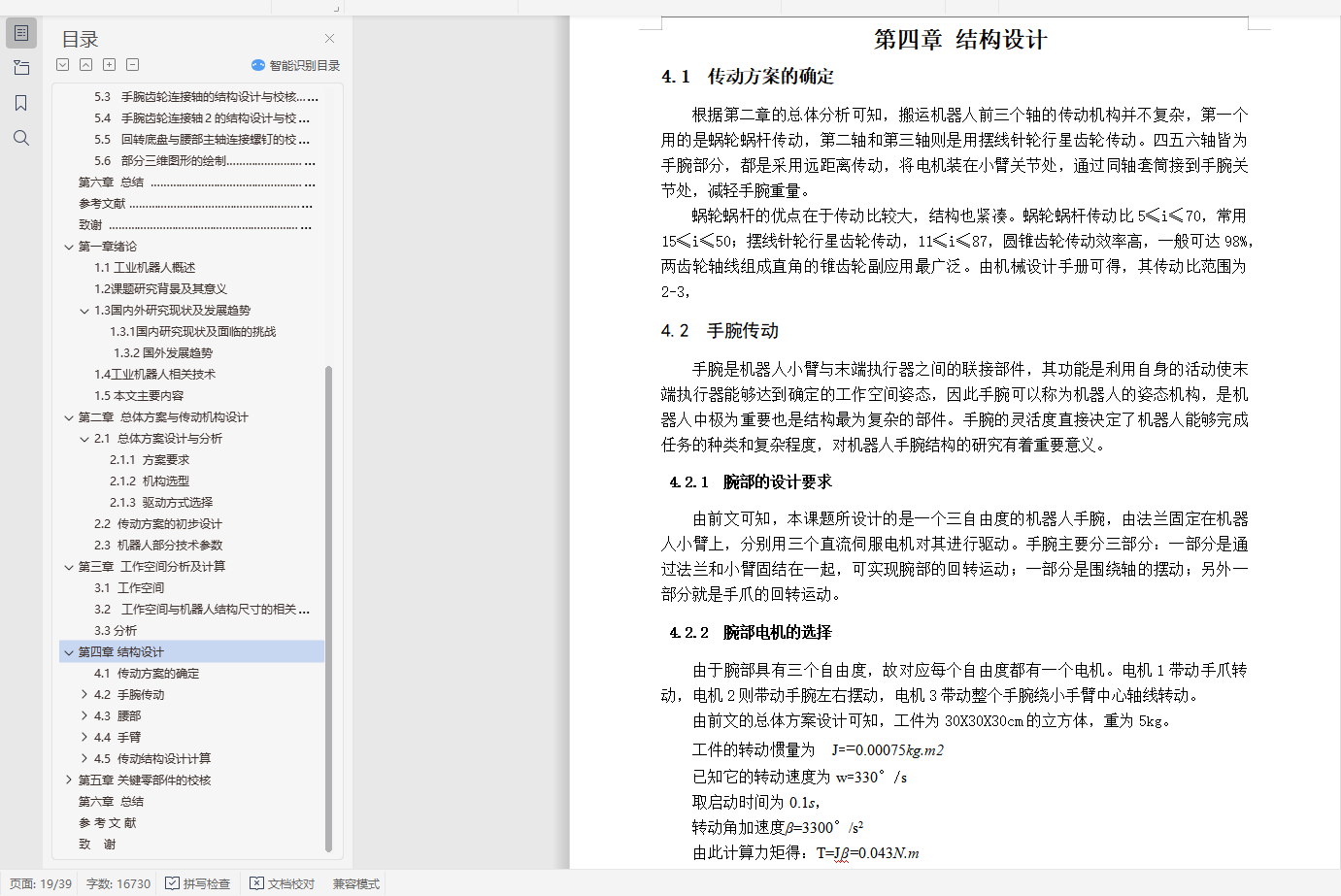Click word count 字数: 16730 in status bar
This screenshot has height=896, width=1341.
(x=118, y=884)
